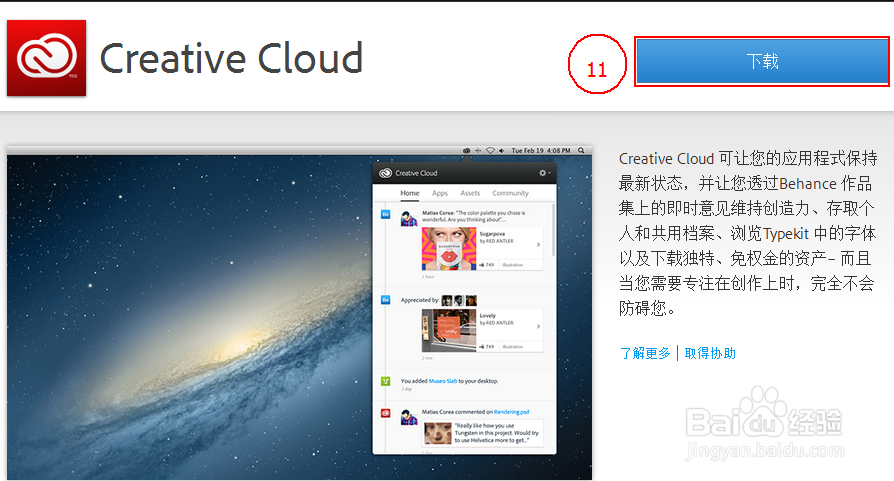This screenshot has width=894, height=481.
Task: Click Matias Corea's avatar on Rendering.psd comment
Action: [408, 417]
